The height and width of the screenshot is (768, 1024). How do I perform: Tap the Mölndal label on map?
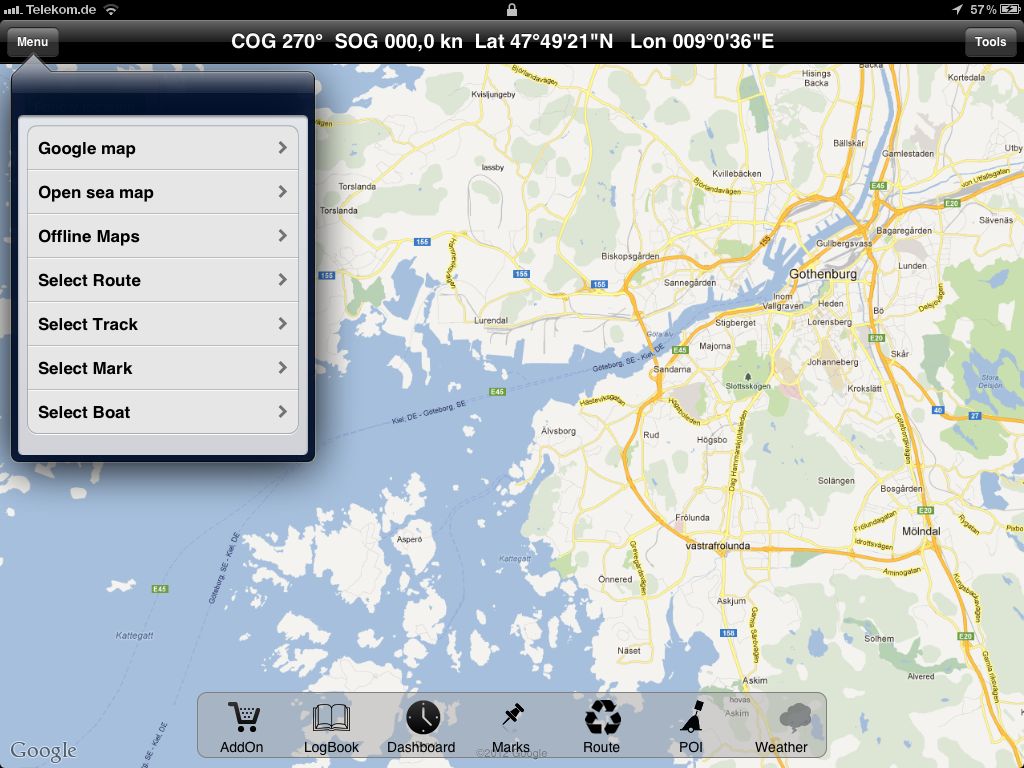pyautogui.click(x=921, y=531)
